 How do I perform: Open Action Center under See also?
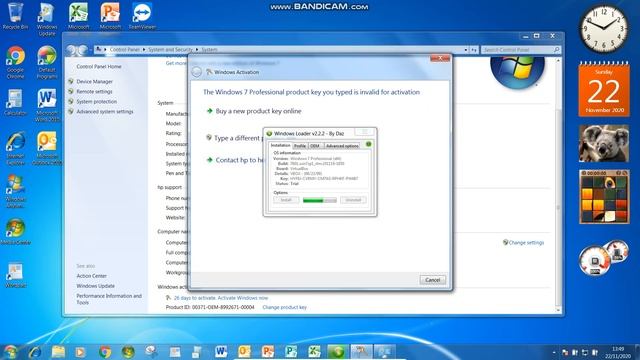click(x=91, y=276)
